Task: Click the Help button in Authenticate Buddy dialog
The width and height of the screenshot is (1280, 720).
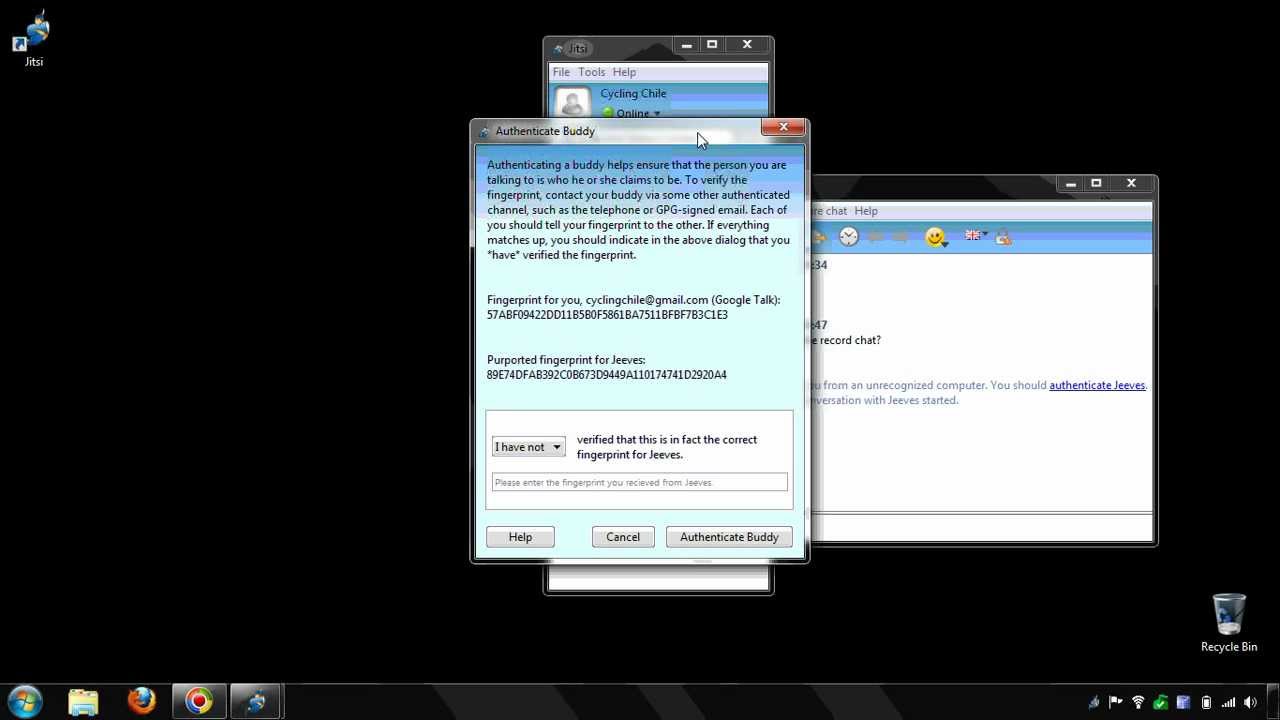Action: [x=520, y=537]
